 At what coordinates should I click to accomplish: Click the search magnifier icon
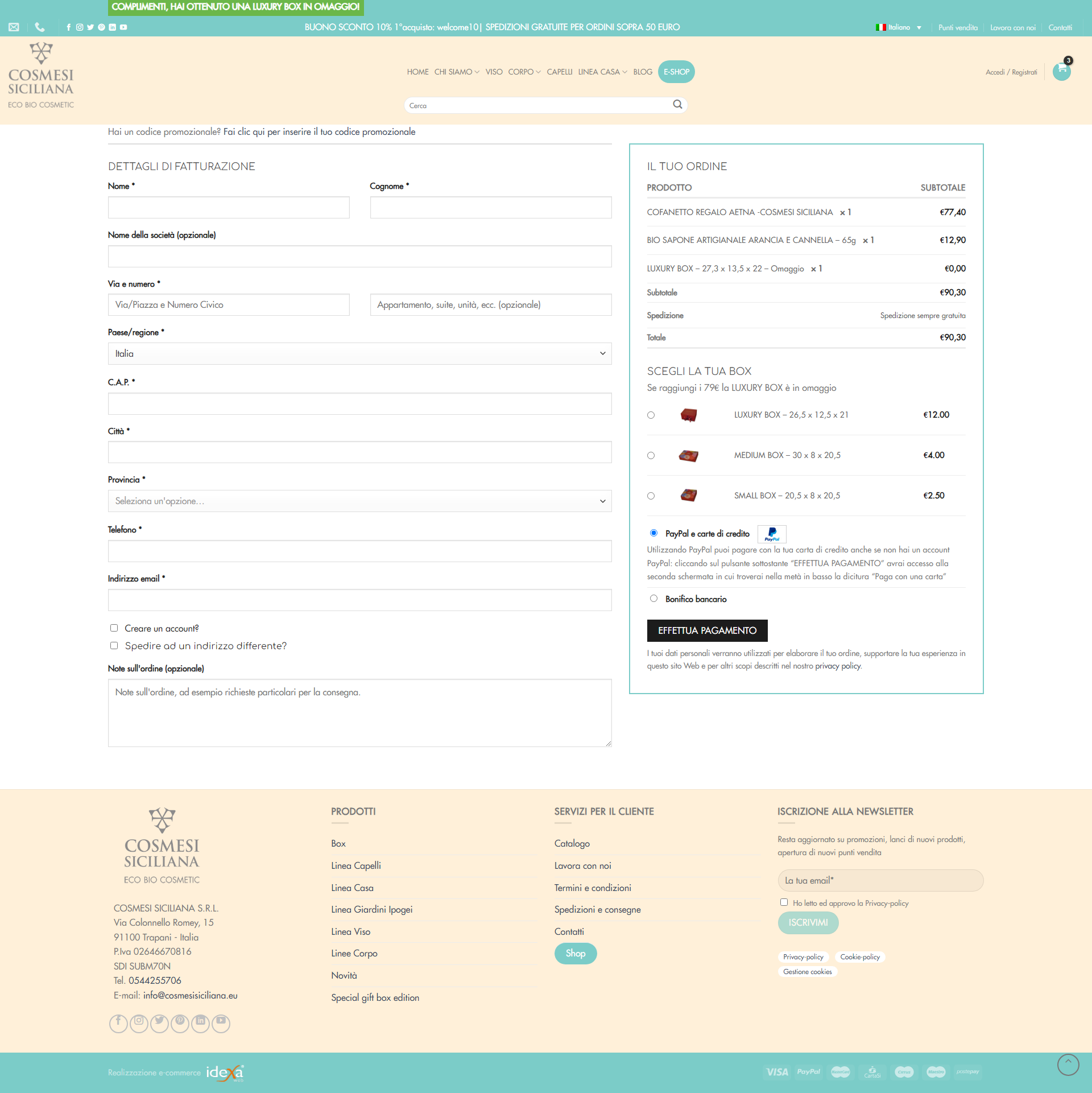677,104
